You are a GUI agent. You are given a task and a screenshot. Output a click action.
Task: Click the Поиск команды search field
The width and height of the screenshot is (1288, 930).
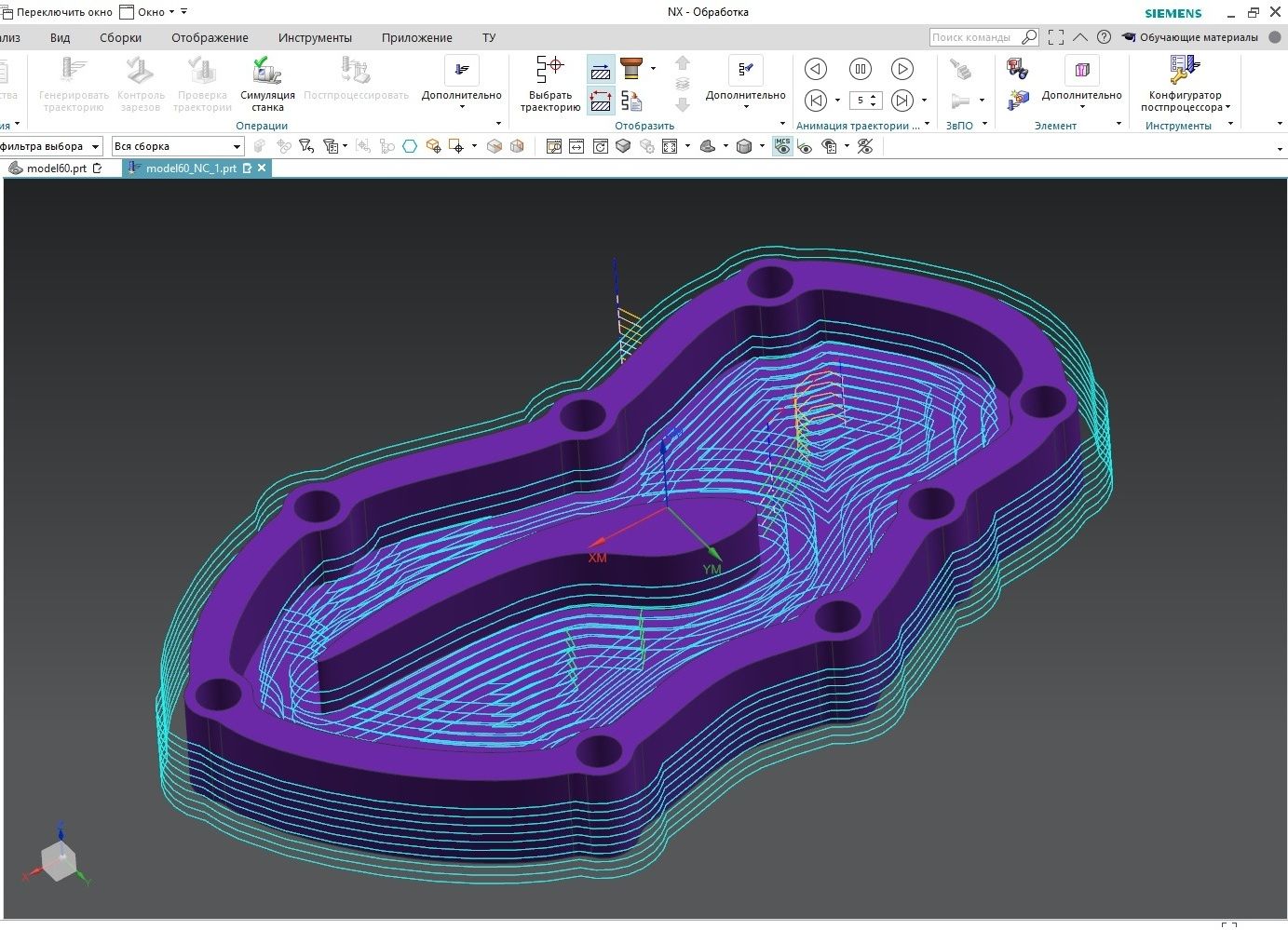click(973, 37)
